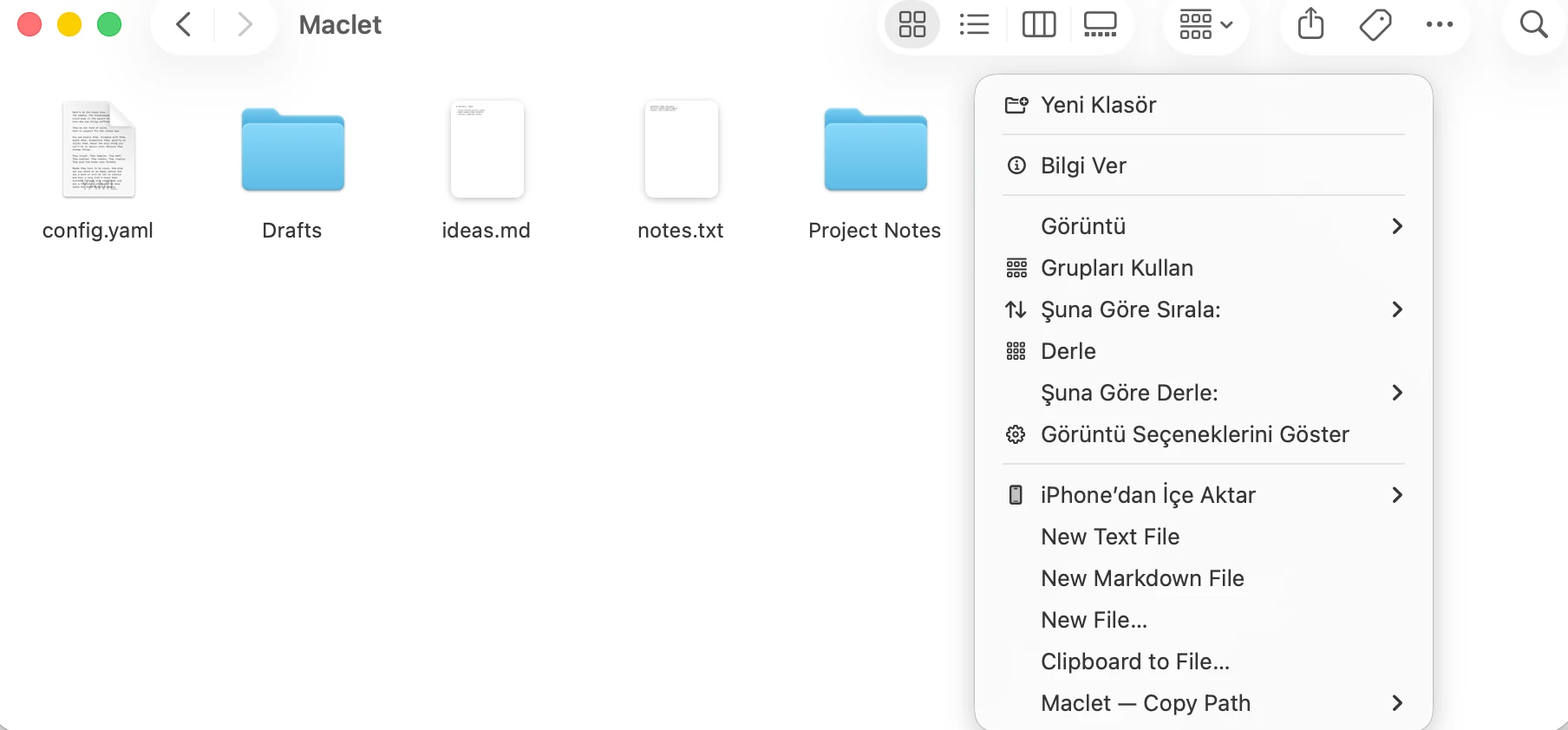Image resolution: width=1568 pixels, height=730 pixels.
Task: Expand the Şuna Göre Sırala submenu
Action: (1204, 310)
